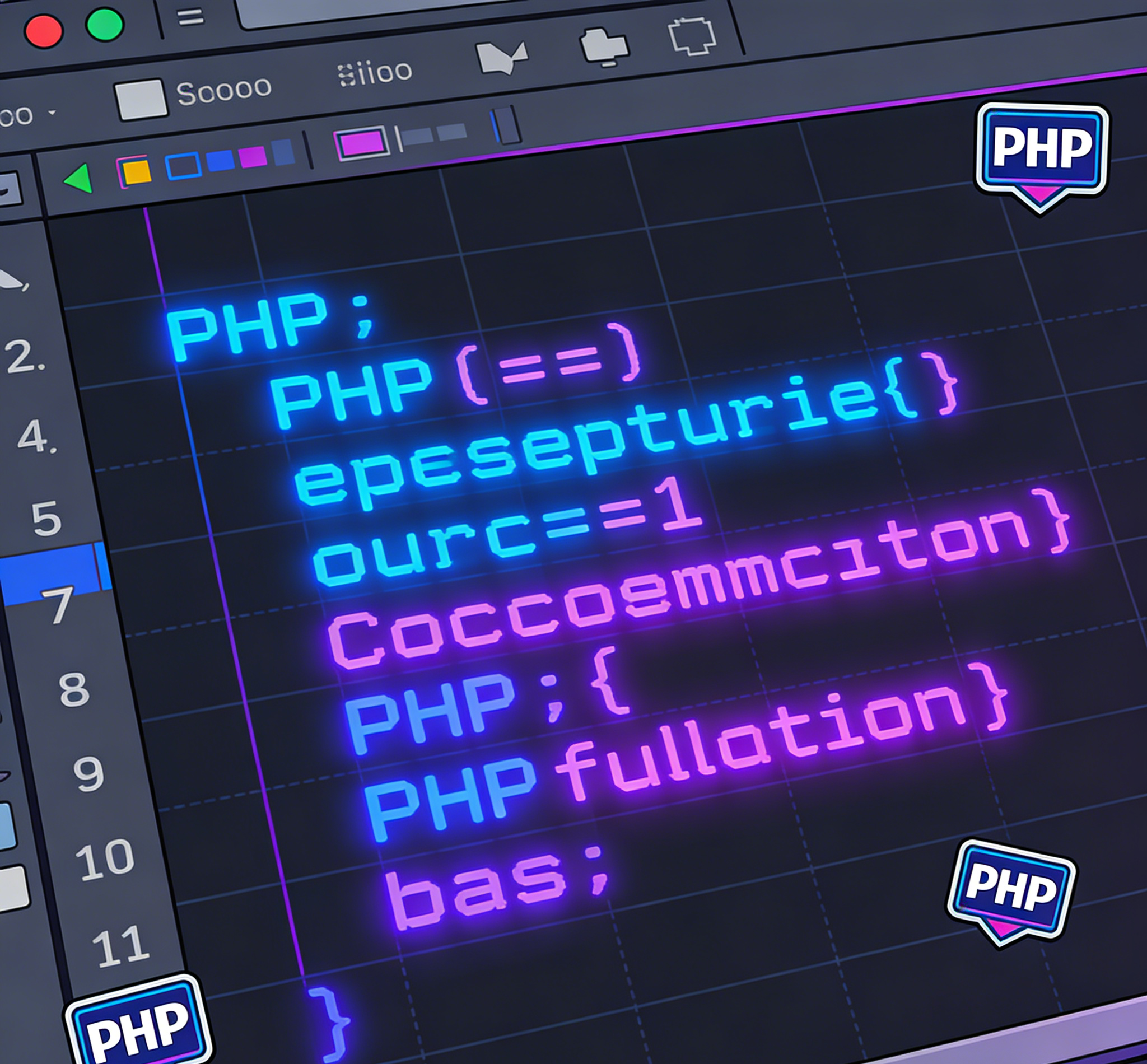Toggle the blue outlined square box
The height and width of the screenshot is (1064, 1147).
tap(183, 166)
